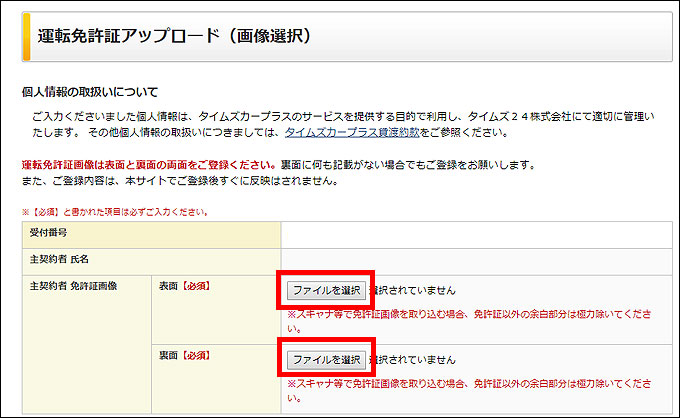The height and width of the screenshot is (418, 680).
Task: Click file select button for 裏面 license image
Action: click(326, 359)
